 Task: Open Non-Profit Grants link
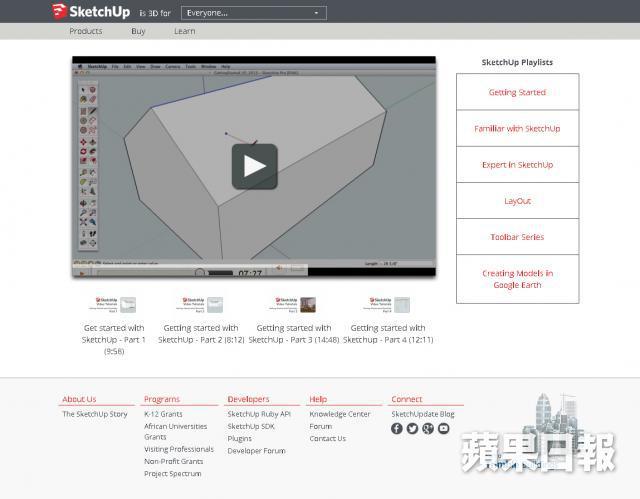click(x=173, y=461)
